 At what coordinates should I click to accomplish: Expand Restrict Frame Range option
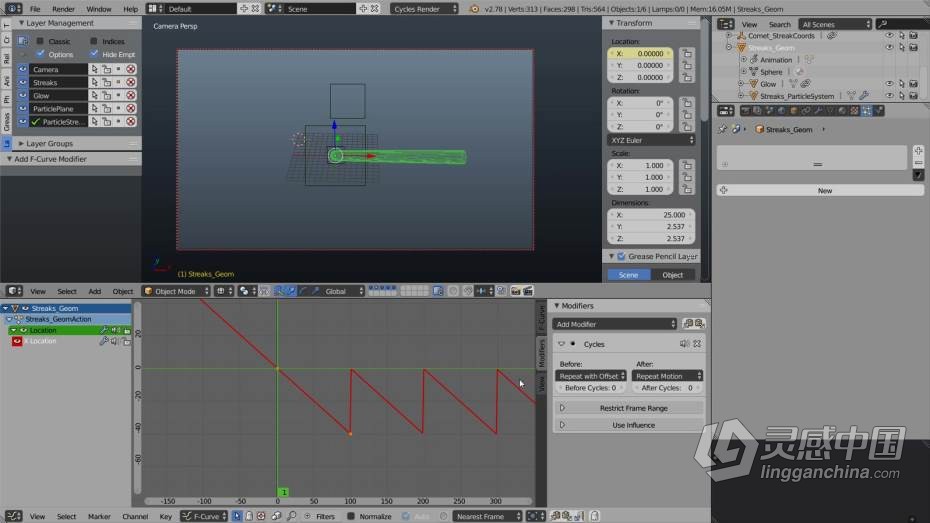(x=629, y=408)
